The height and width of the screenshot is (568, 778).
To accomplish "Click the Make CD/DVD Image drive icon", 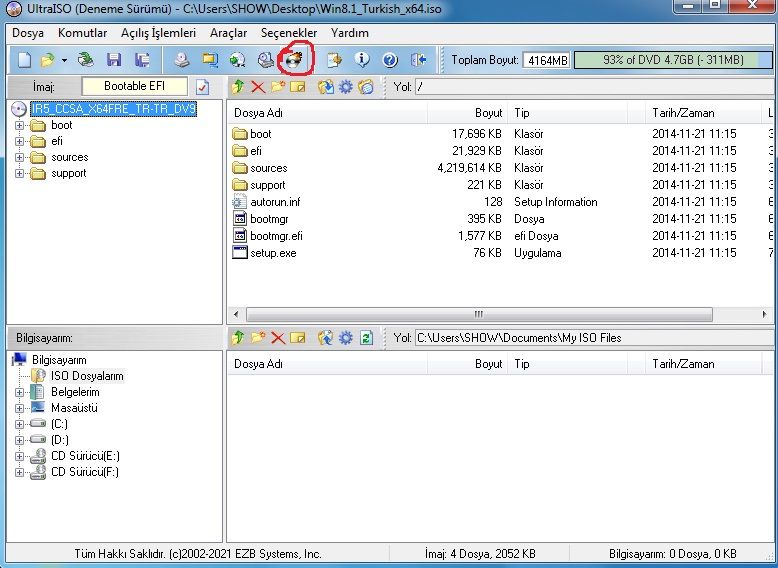I will click(x=182, y=60).
